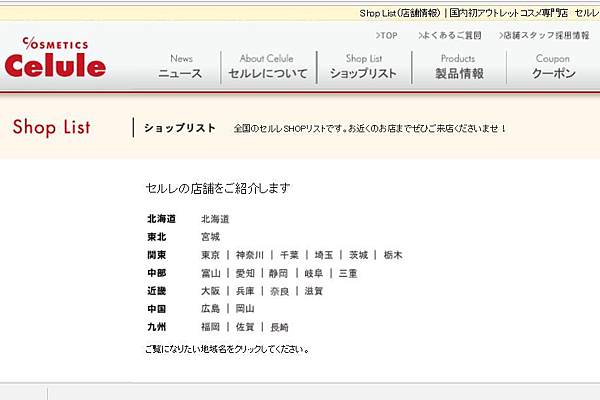This screenshot has height=400, width=600.
Task: Select the 岐阜 prefecture link
Action: click(314, 273)
